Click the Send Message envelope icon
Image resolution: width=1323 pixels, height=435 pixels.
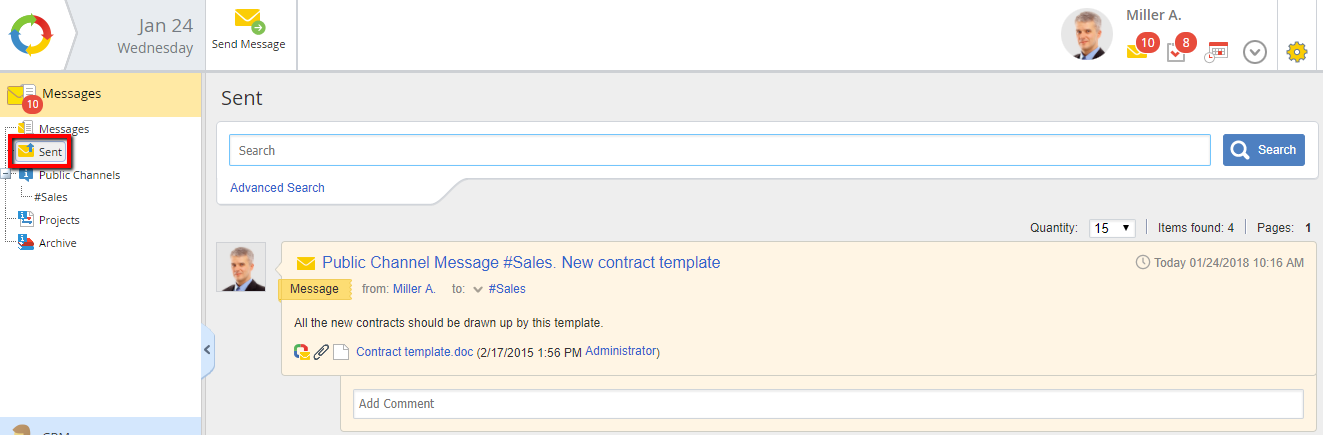point(248,20)
